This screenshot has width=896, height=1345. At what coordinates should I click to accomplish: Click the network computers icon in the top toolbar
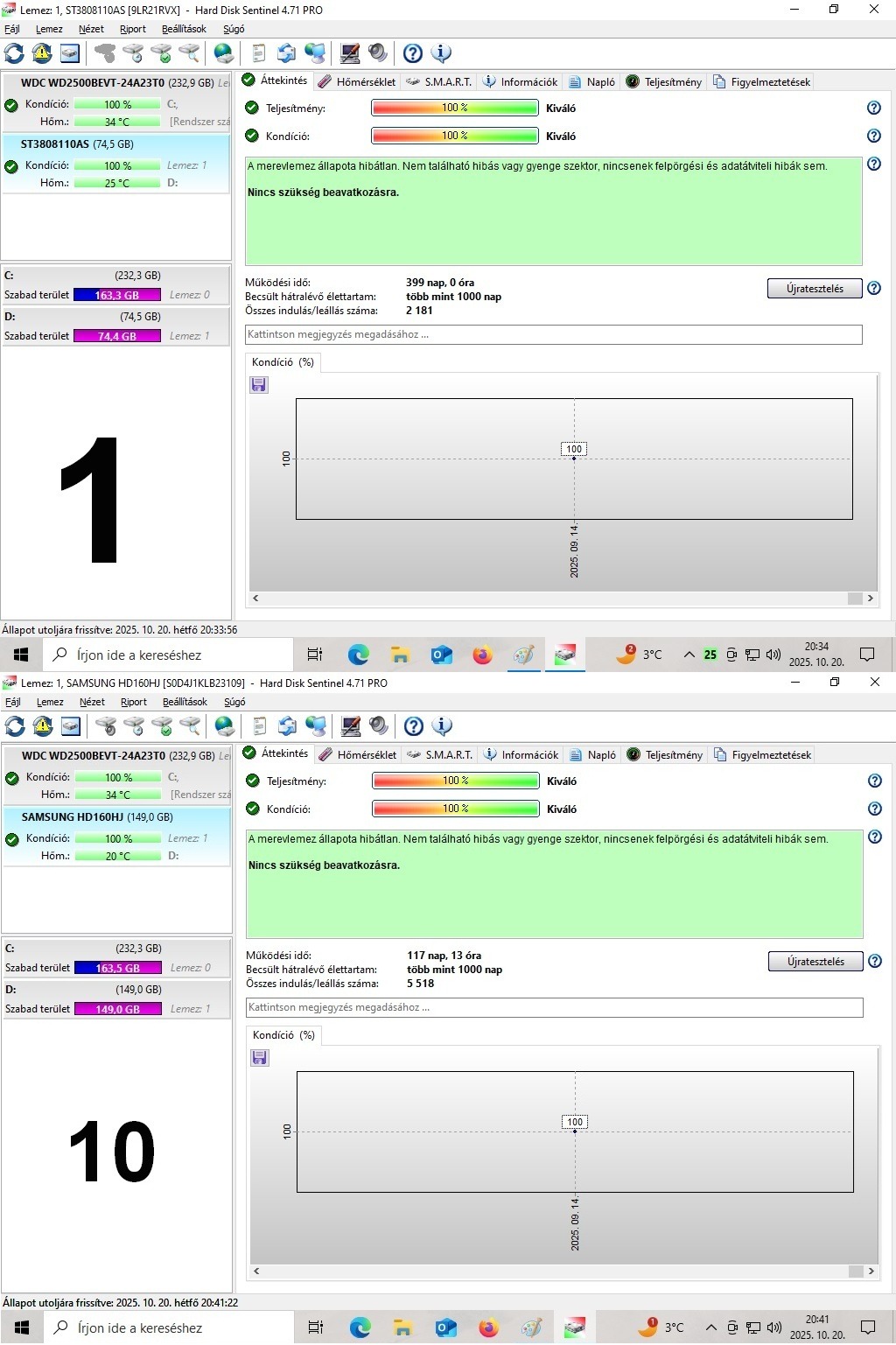[x=315, y=53]
